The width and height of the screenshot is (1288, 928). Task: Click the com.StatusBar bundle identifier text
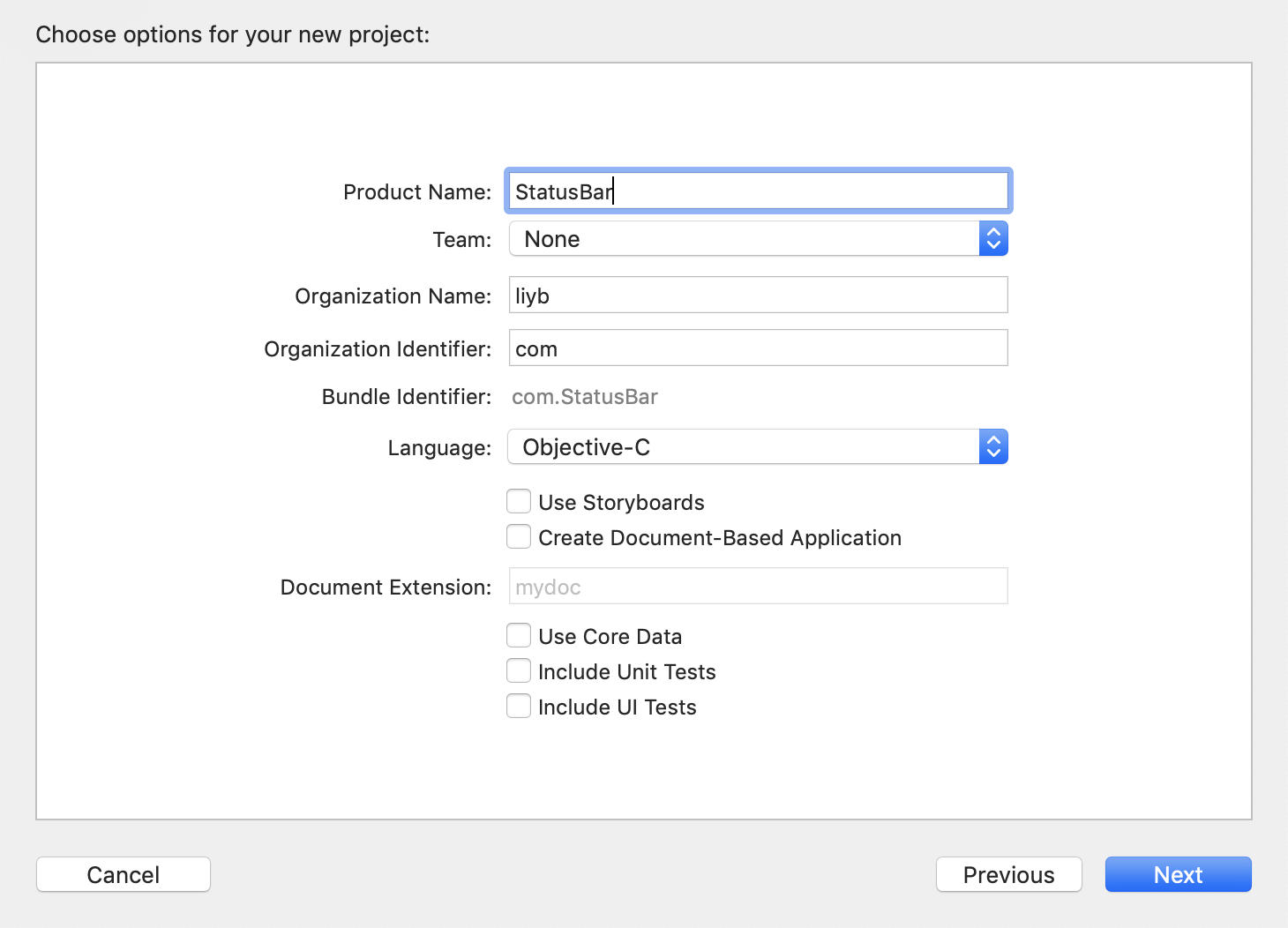(x=585, y=397)
